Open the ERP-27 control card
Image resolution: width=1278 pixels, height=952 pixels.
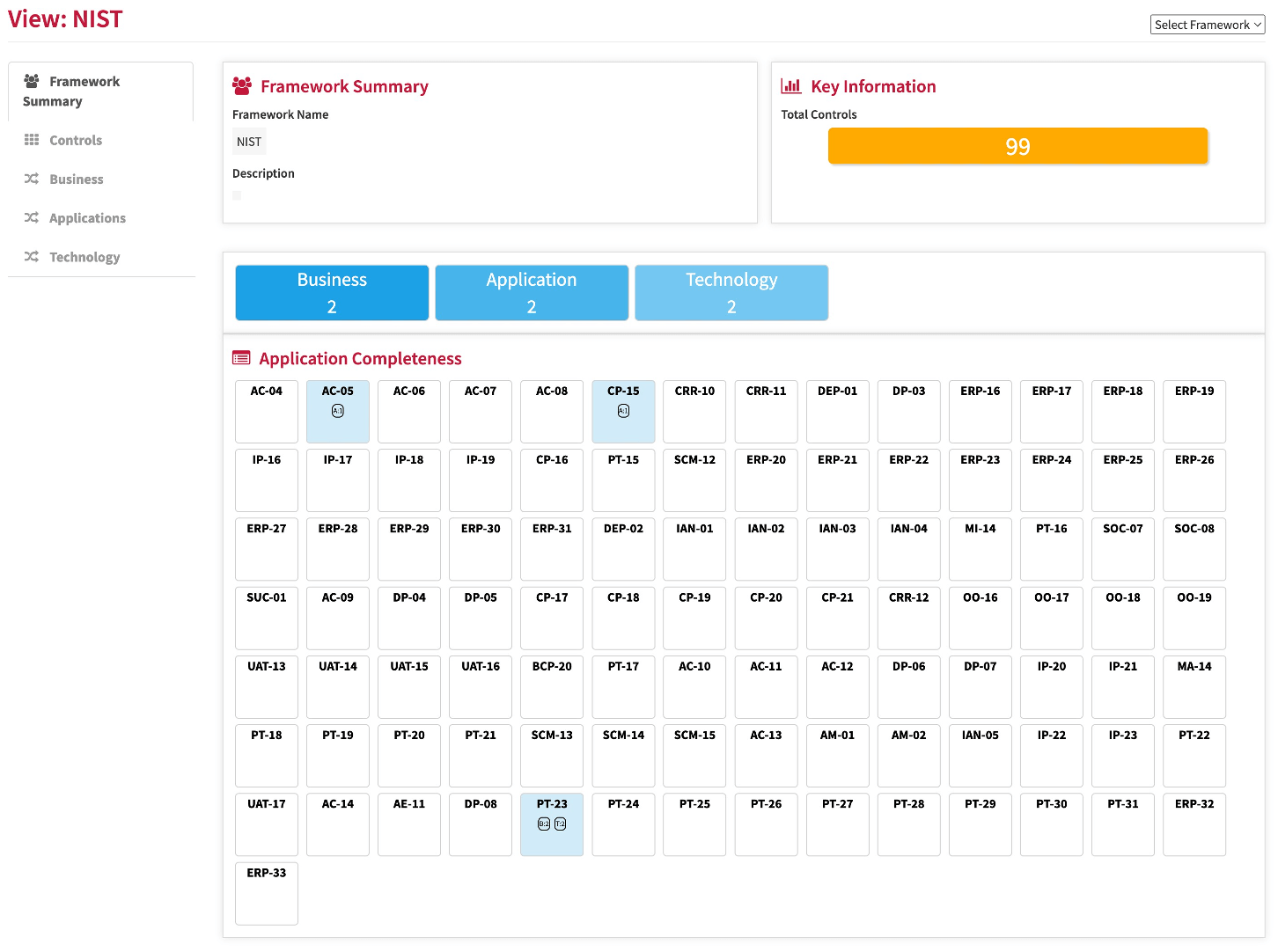[267, 549]
